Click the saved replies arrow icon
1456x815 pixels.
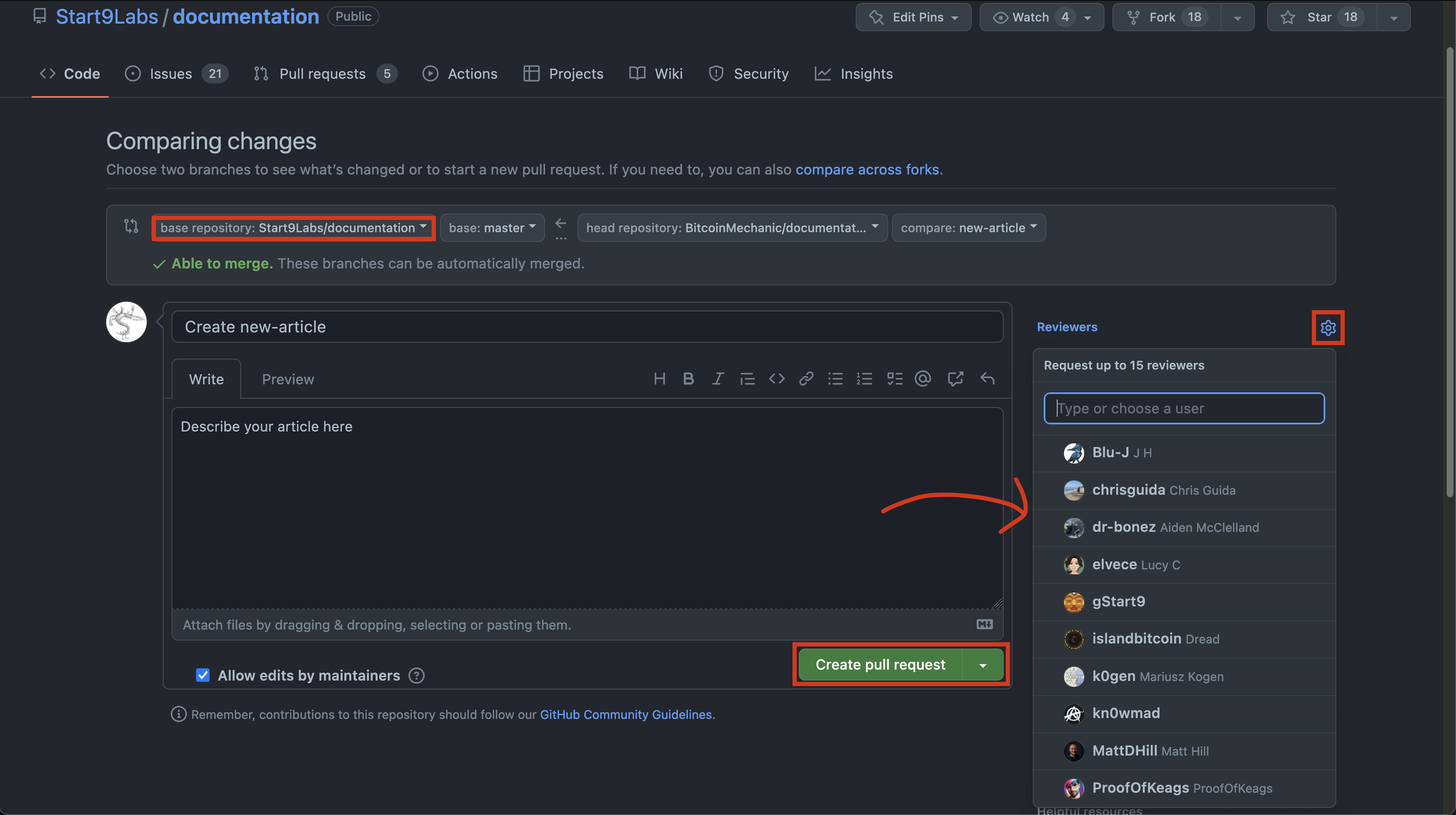(987, 379)
